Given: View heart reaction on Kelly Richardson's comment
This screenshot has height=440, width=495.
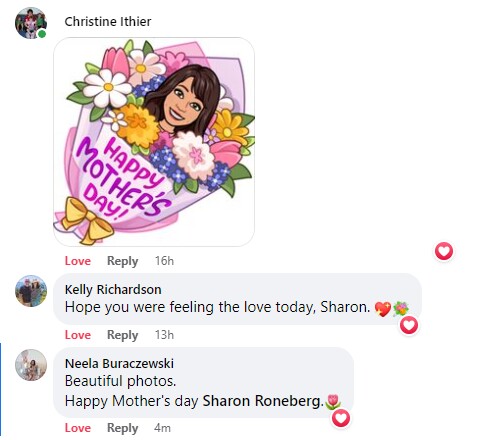Looking at the screenshot, I should tap(409, 325).
